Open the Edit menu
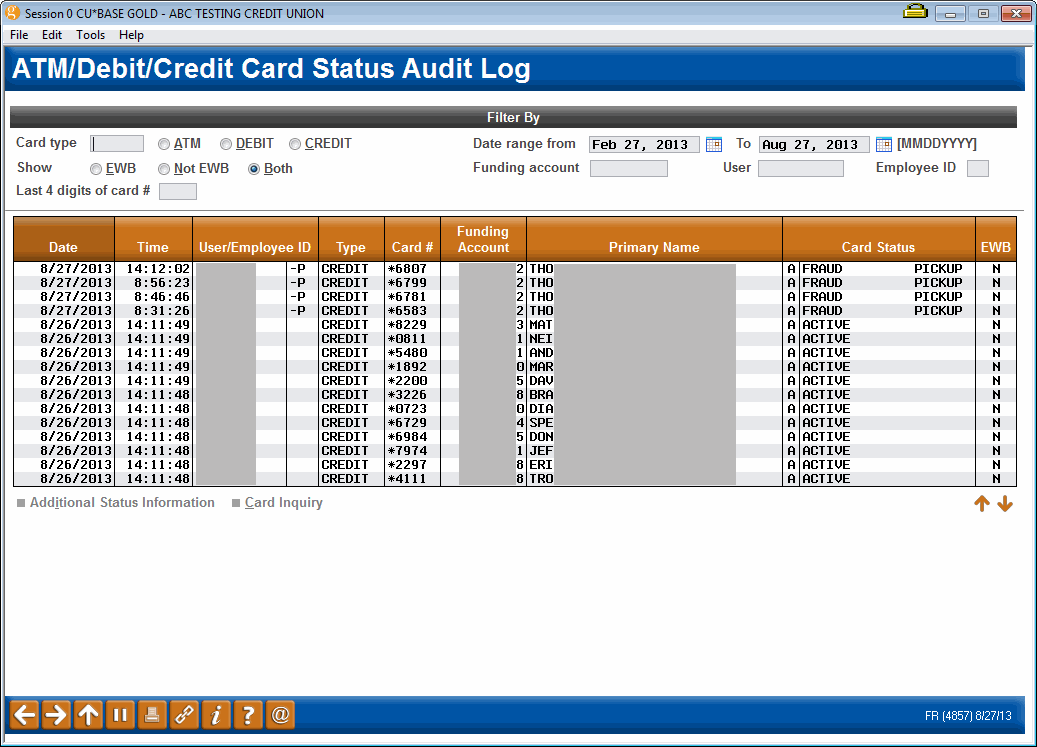 (x=52, y=35)
